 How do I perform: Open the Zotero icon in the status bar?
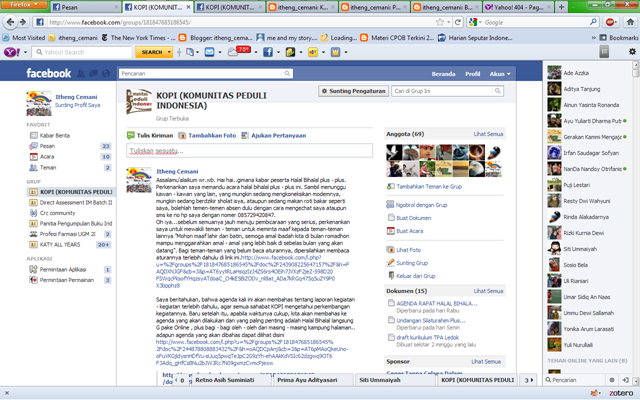click(x=621, y=393)
